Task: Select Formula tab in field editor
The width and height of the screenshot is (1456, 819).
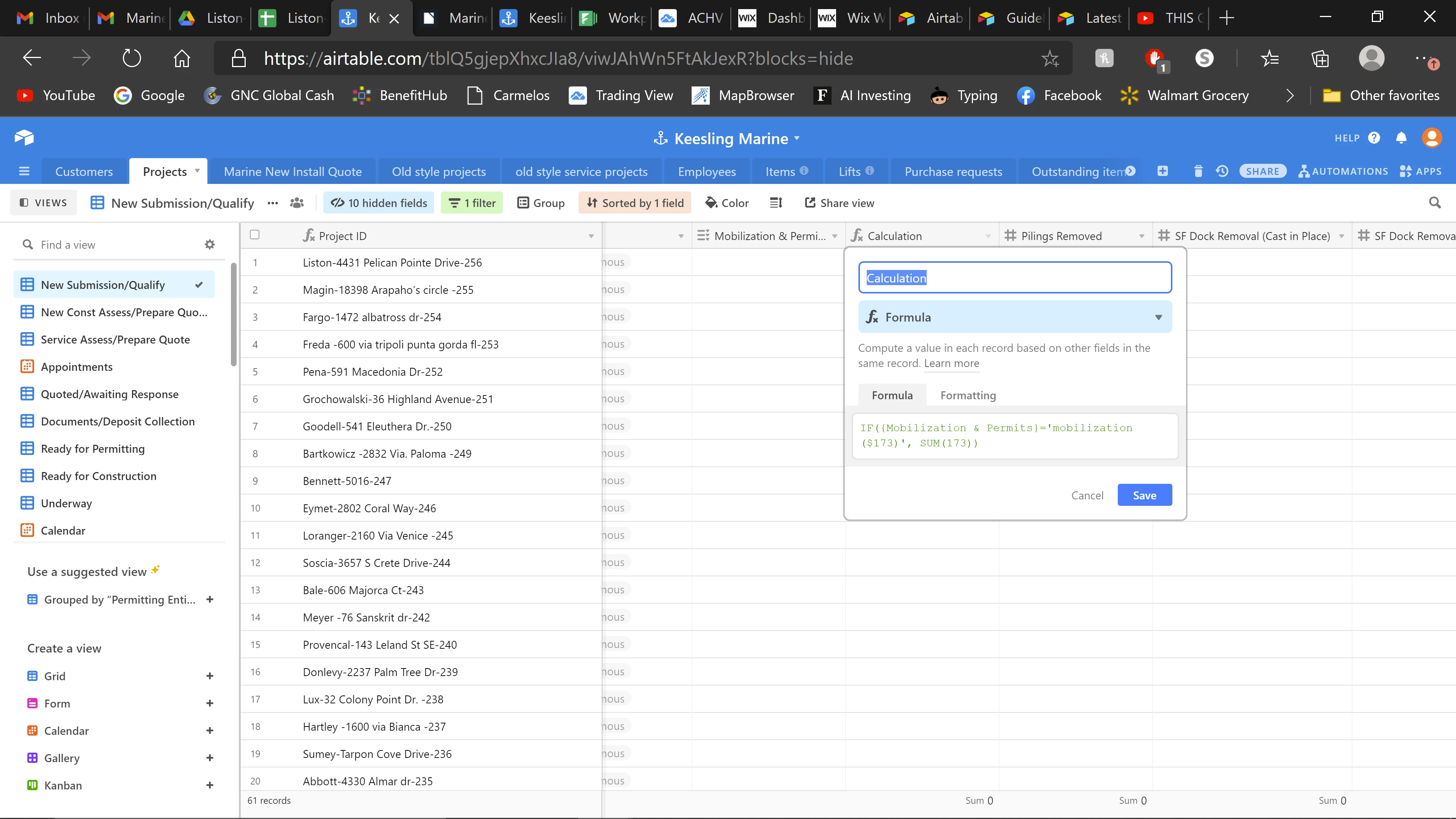Action: 892,395
